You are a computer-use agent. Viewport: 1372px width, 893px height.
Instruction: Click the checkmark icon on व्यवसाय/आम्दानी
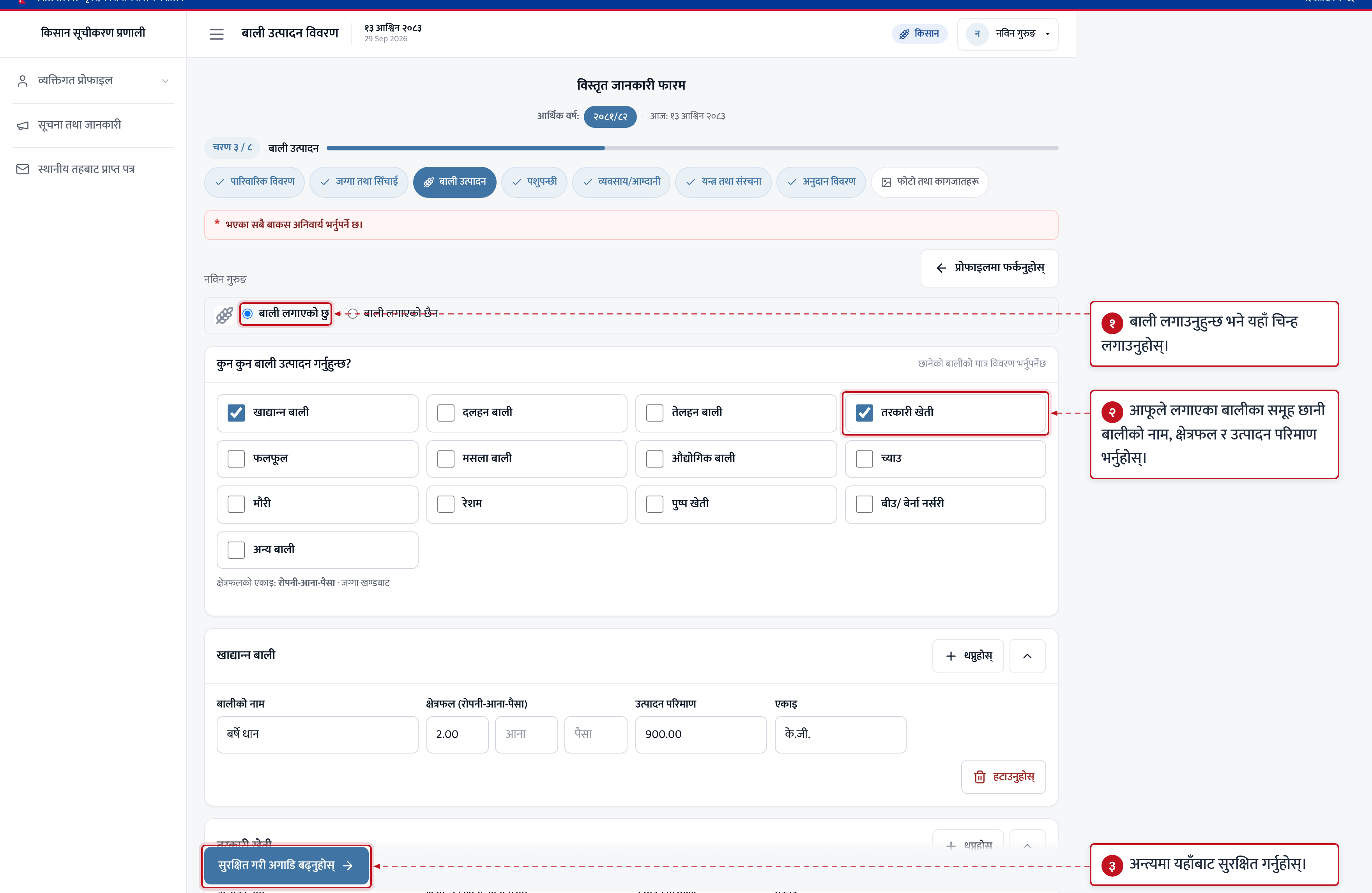(x=587, y=182)
